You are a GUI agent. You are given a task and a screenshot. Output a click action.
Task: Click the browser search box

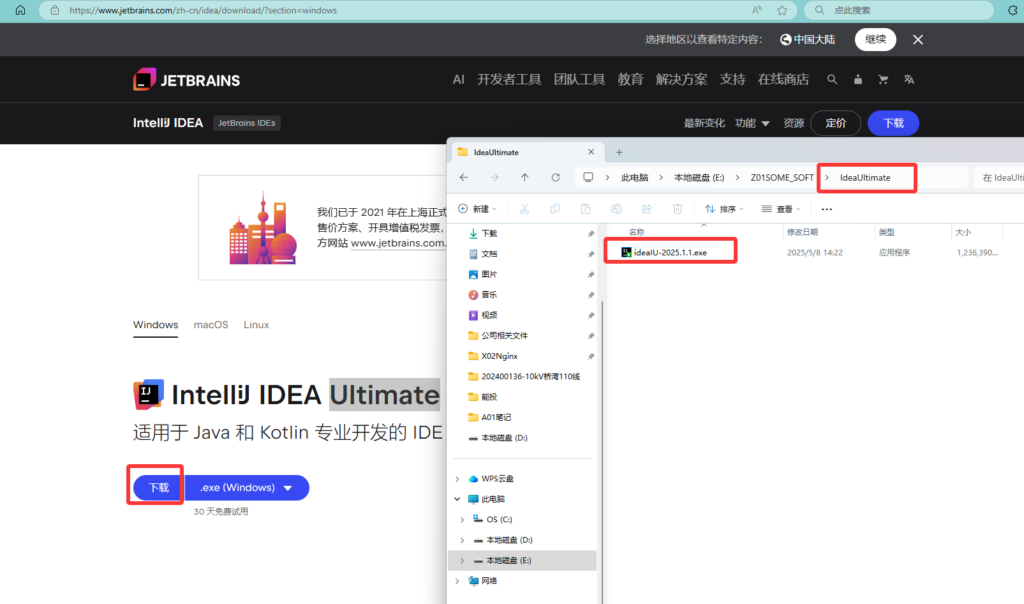click(x=899, y=10)
